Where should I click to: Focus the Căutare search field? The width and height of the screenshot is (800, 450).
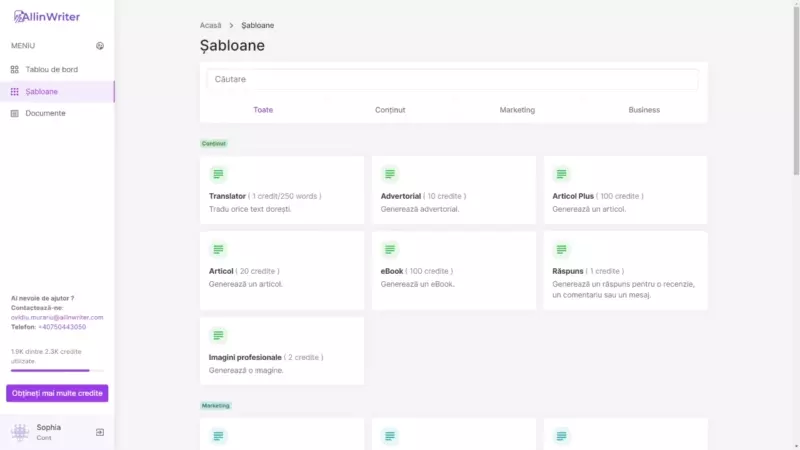click(x=452, y=79)
